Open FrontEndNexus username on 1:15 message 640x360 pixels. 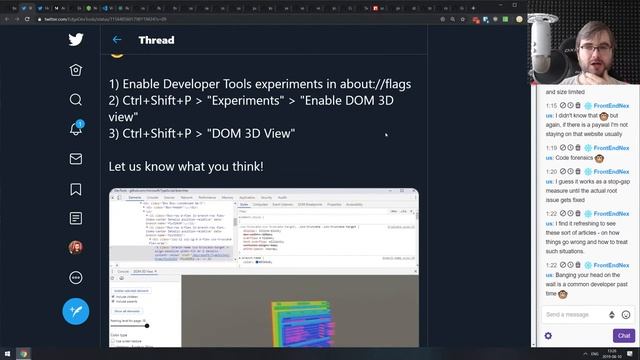611,106
